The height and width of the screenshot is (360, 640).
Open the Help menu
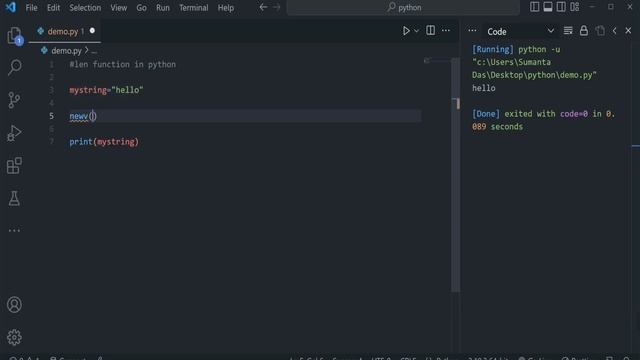pyautogui.click(x=226, y=8)
